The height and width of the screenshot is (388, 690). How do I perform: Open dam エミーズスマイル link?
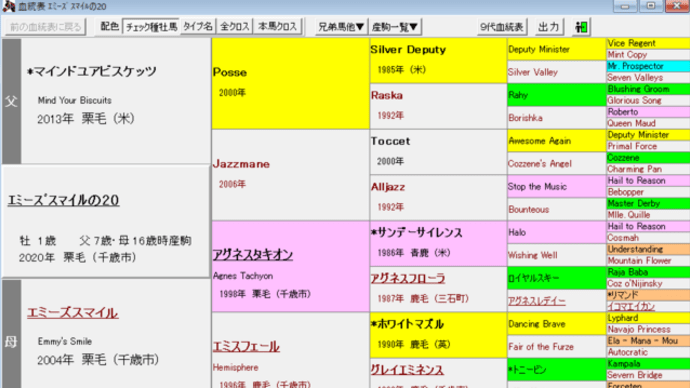coord(73,313)
